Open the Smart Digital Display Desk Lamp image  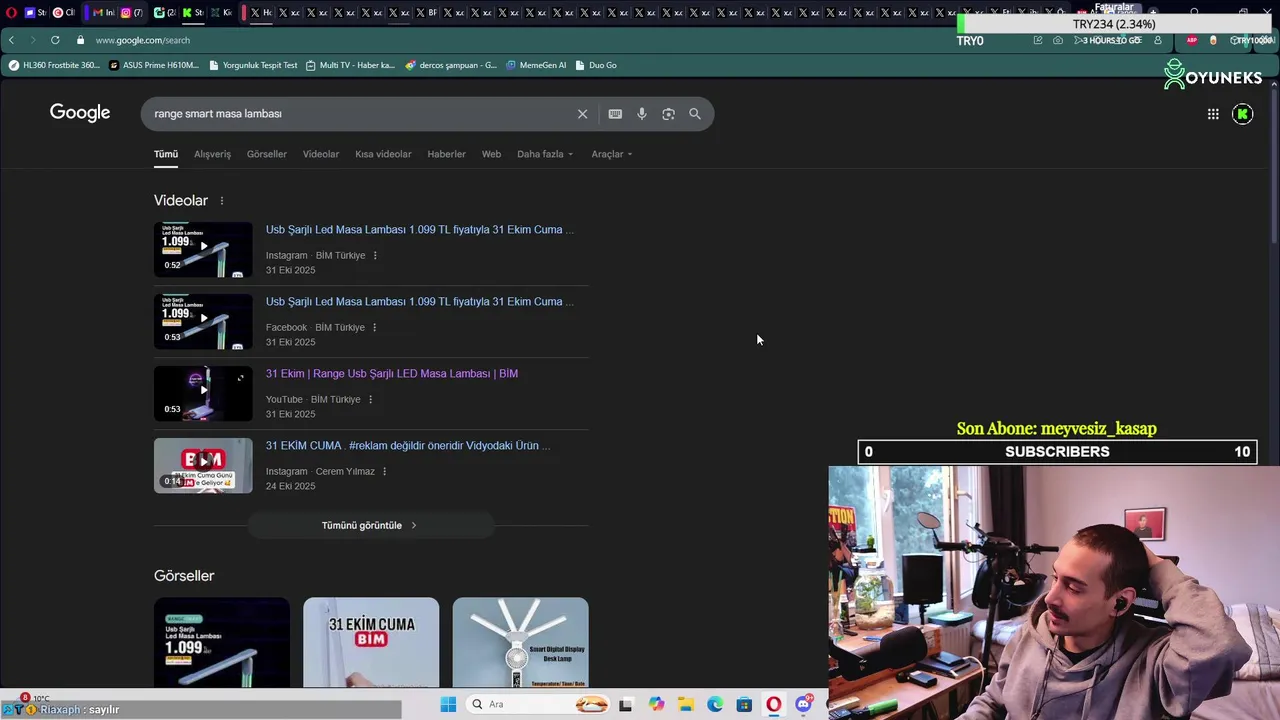[520, 643]
